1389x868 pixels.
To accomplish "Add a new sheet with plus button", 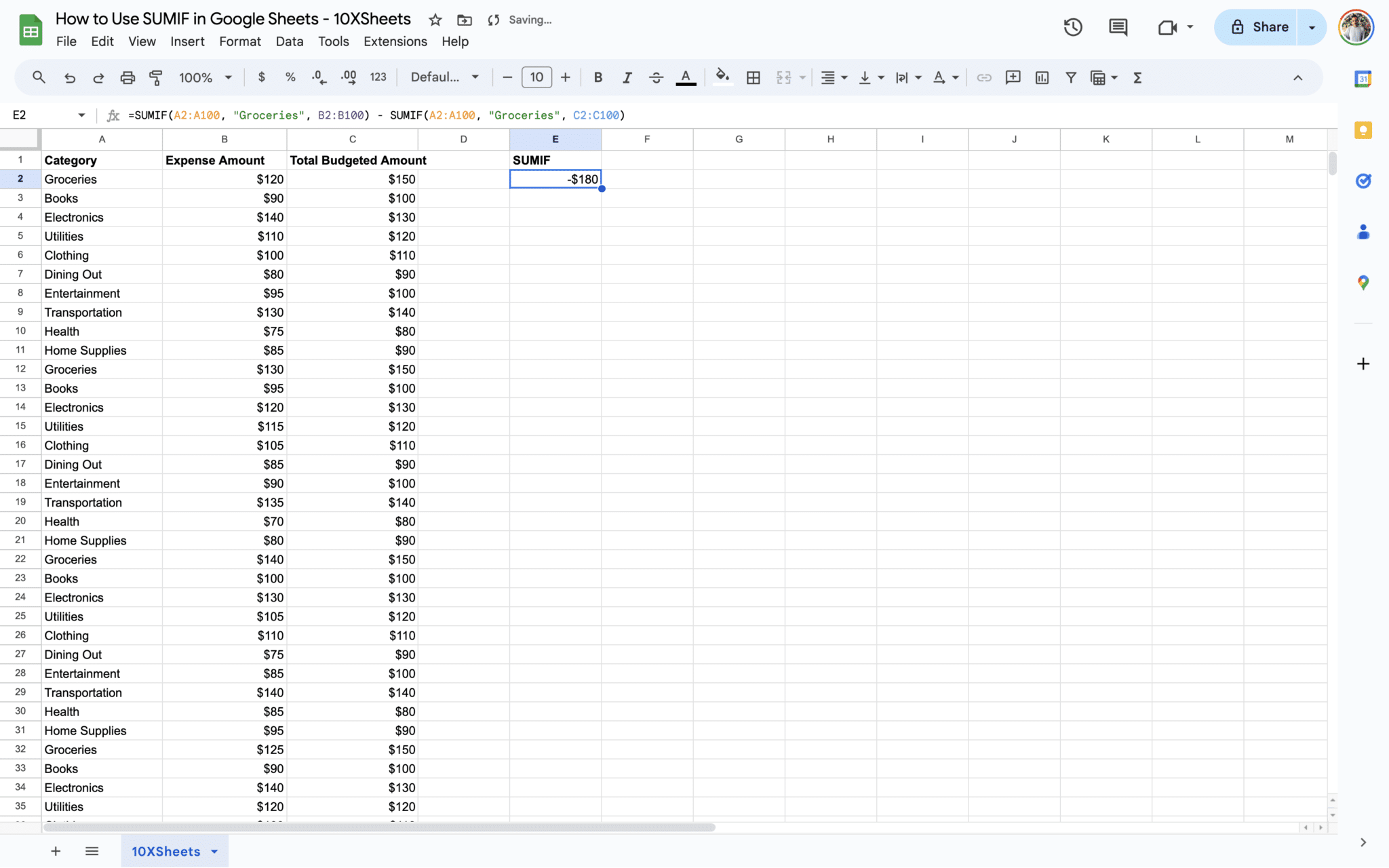I will 56,851.
